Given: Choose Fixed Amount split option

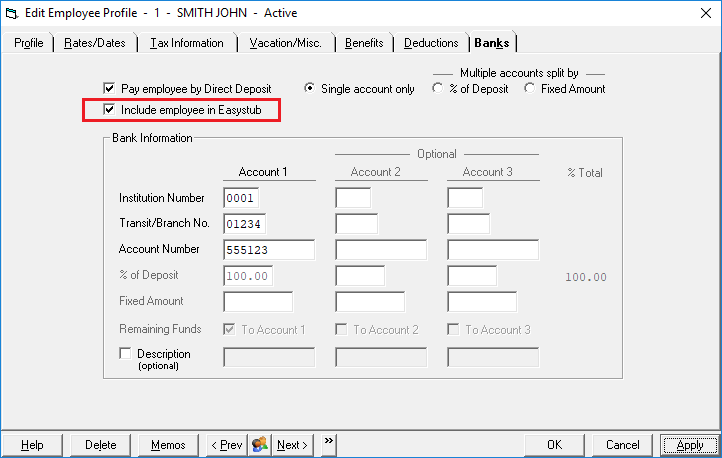Looking at the screenshot, I should 530,88.
